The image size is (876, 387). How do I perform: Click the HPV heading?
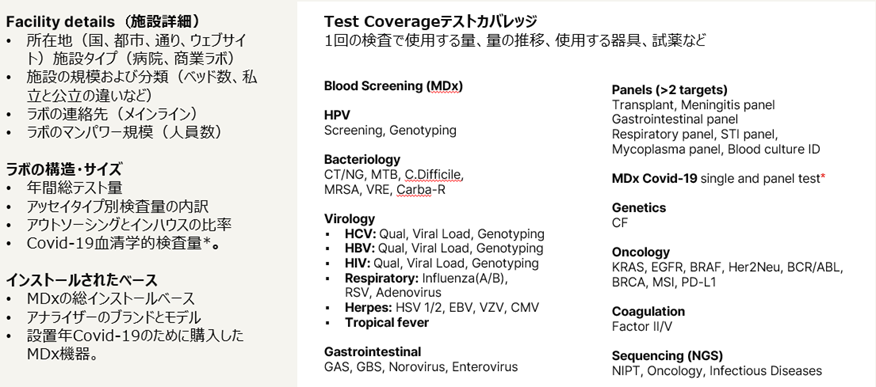click(337, 115)
